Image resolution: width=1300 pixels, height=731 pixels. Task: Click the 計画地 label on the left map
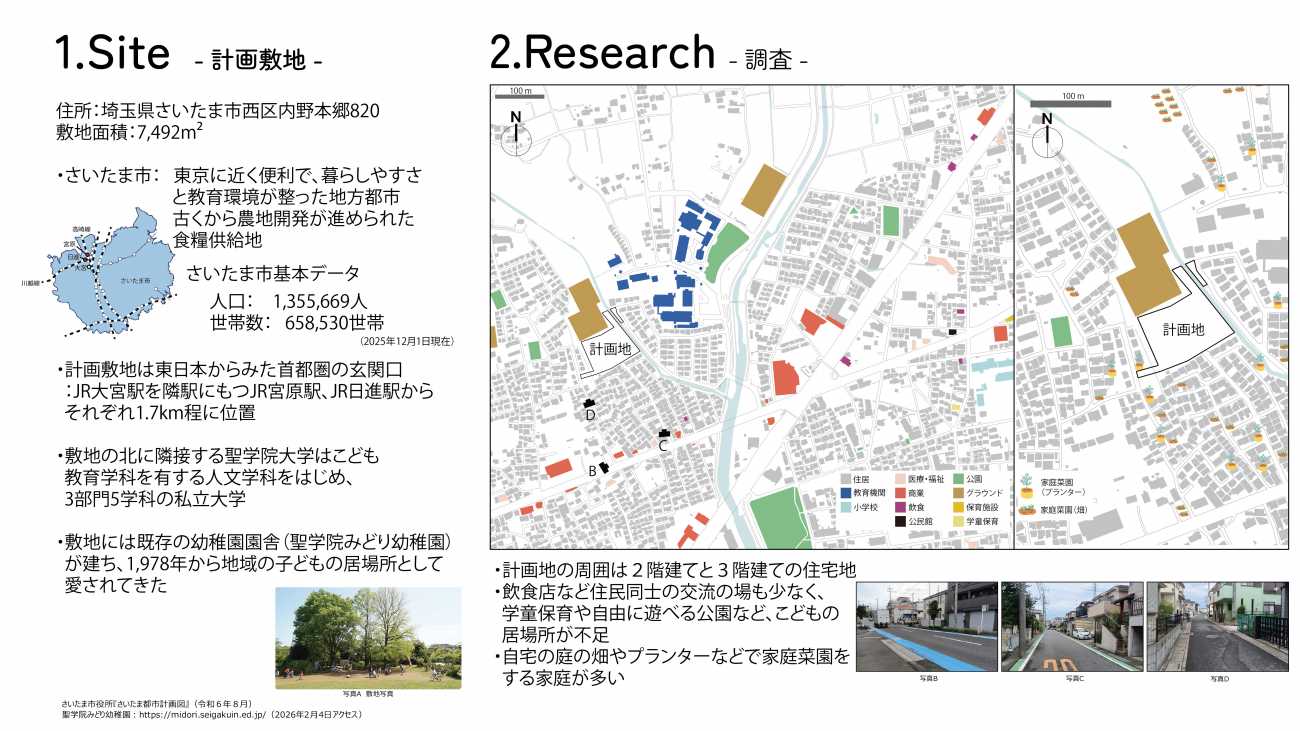pos(610,350)
